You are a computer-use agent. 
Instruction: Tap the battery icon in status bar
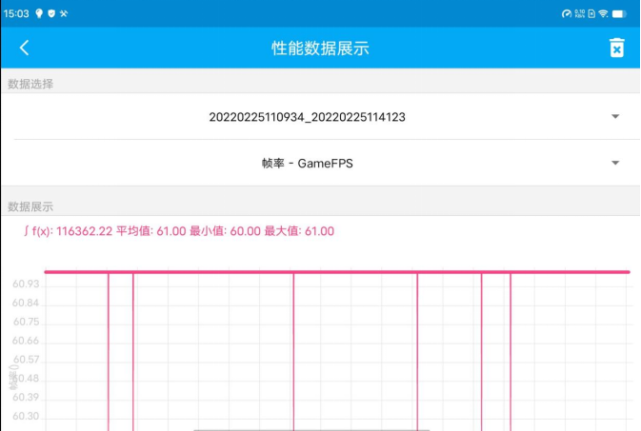[619, 13]
